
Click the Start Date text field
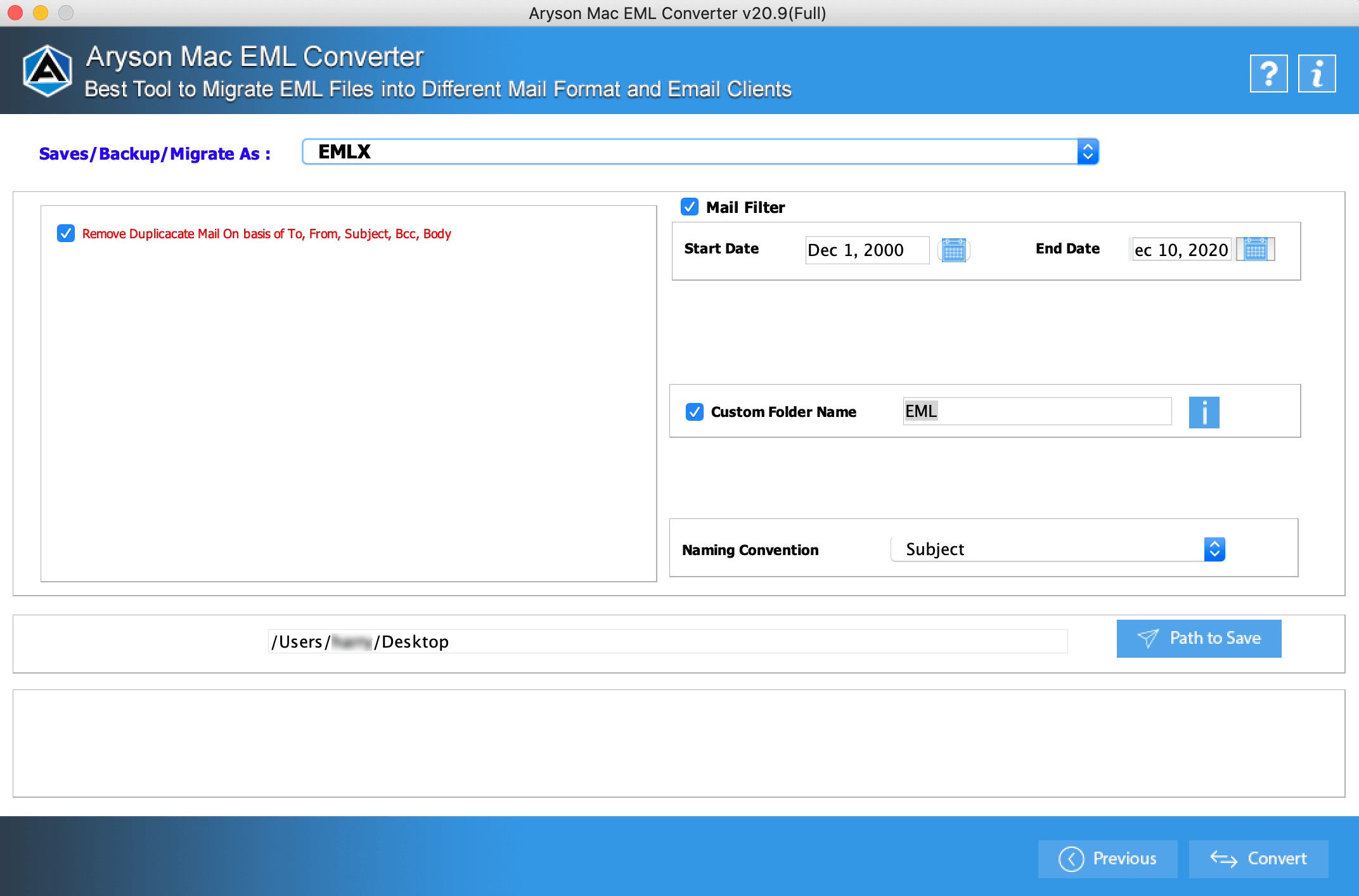click(867, 250)
